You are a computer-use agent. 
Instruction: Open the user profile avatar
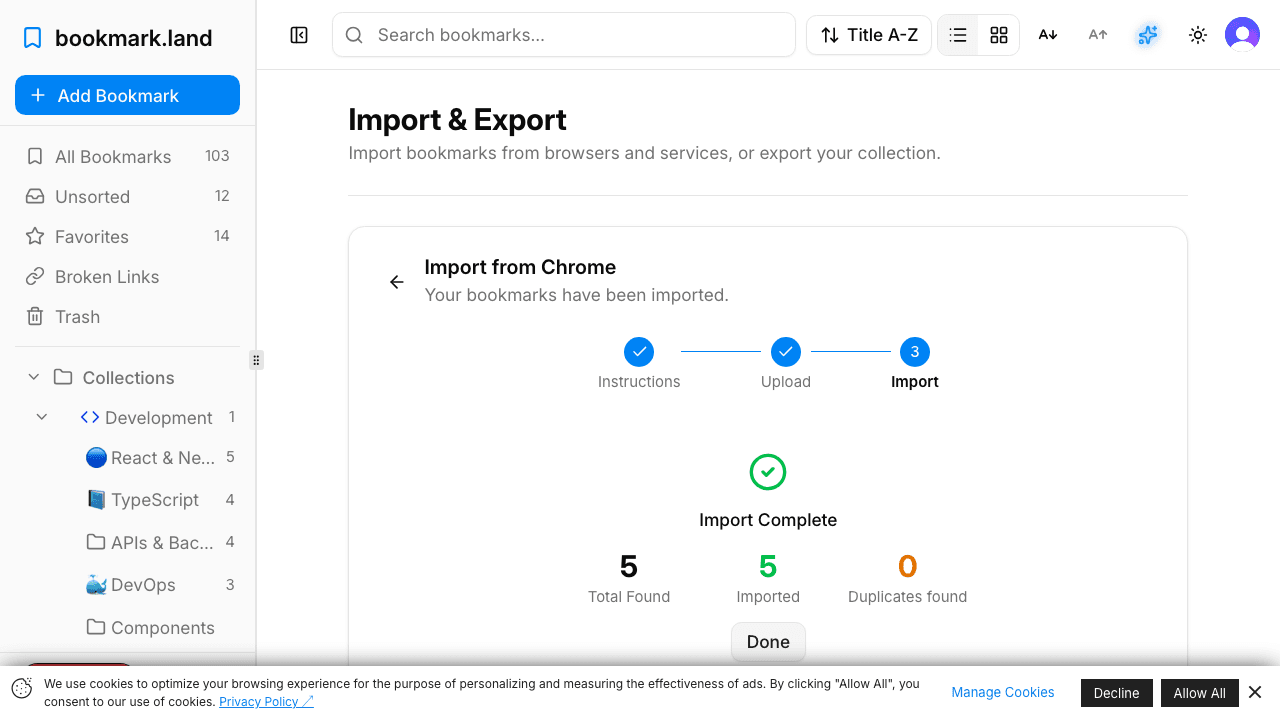click(x=1242, y=35)
